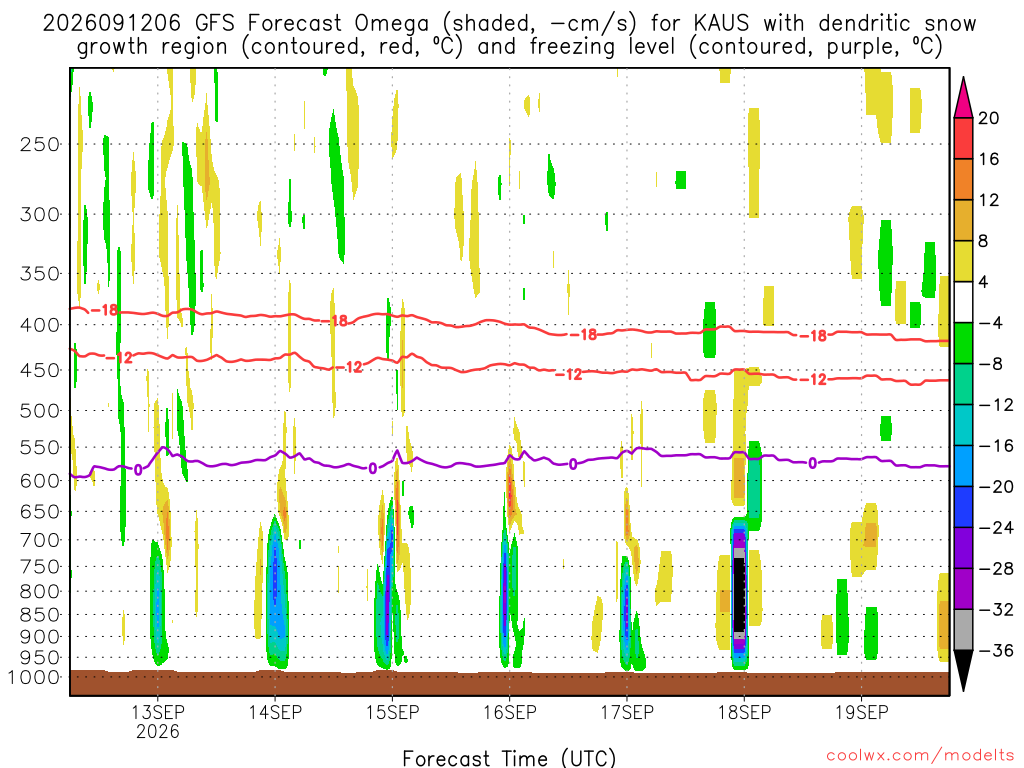Click the dark blue swatch near -24
This screenshot has height=768, width=1024.
[963, 507]
